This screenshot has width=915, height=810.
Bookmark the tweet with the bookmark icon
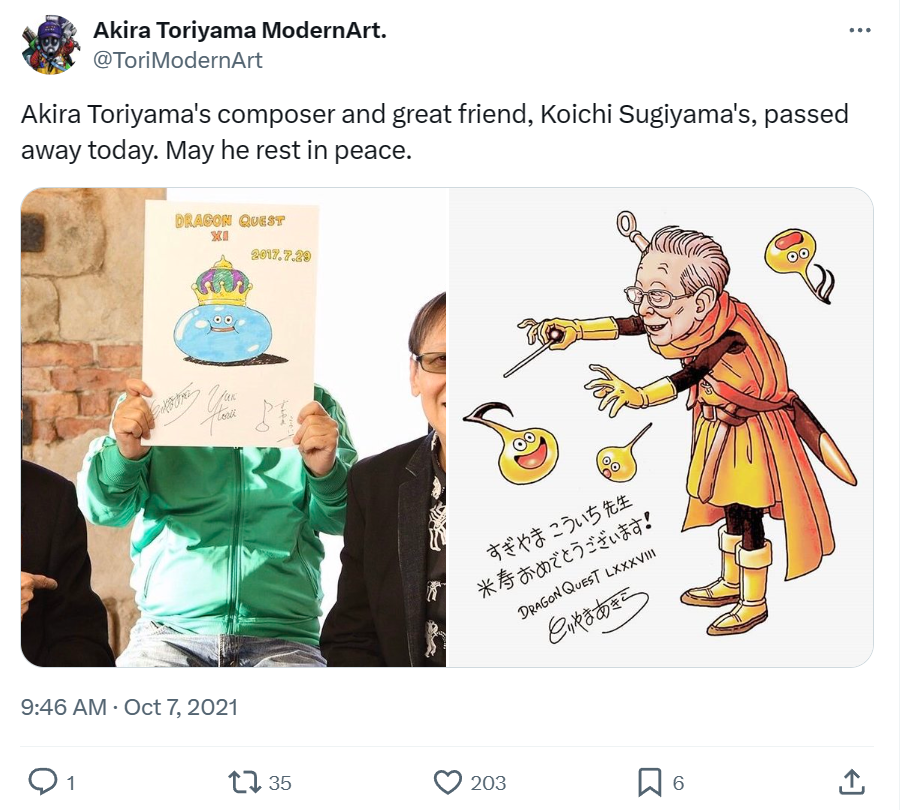tap(649, 782)
